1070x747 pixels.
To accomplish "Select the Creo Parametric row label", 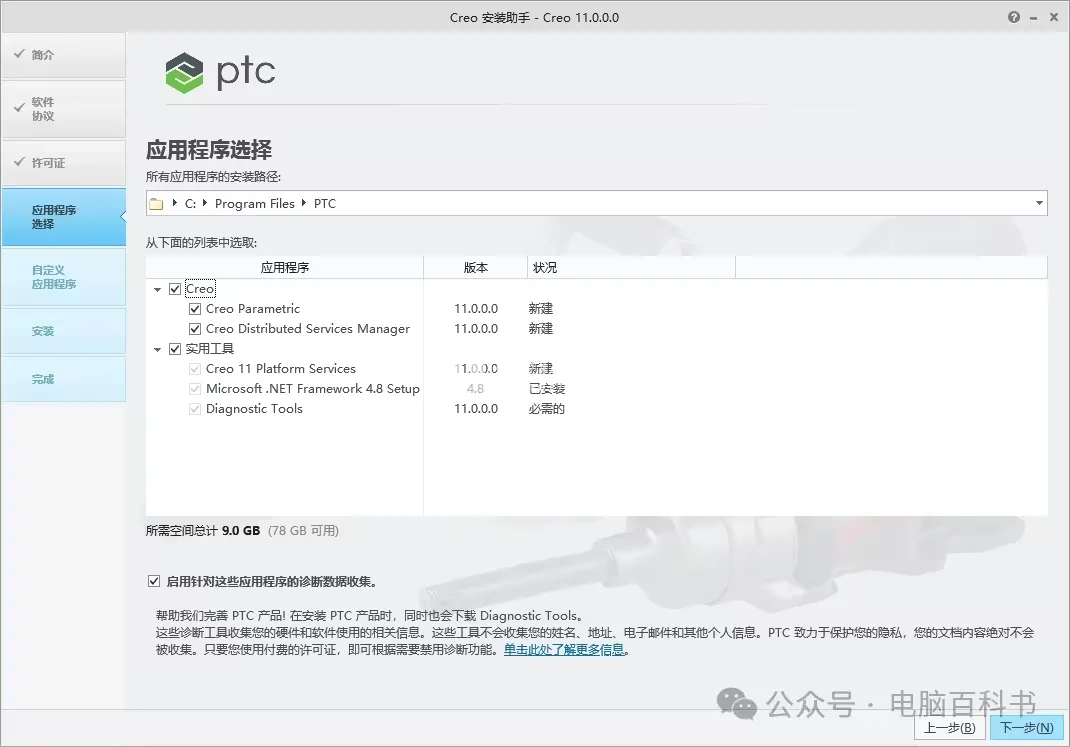I will pyautogui.click(x=252, y=309).
